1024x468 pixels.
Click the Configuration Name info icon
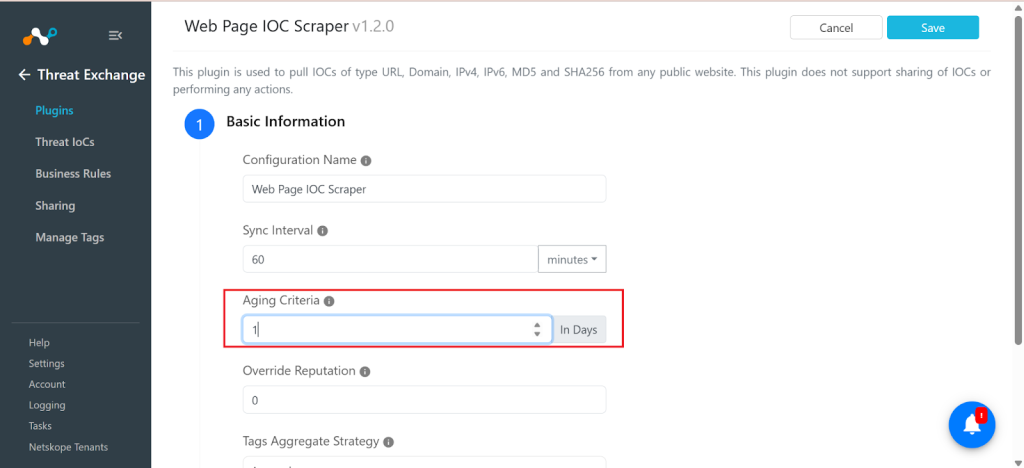click(366, 161)
